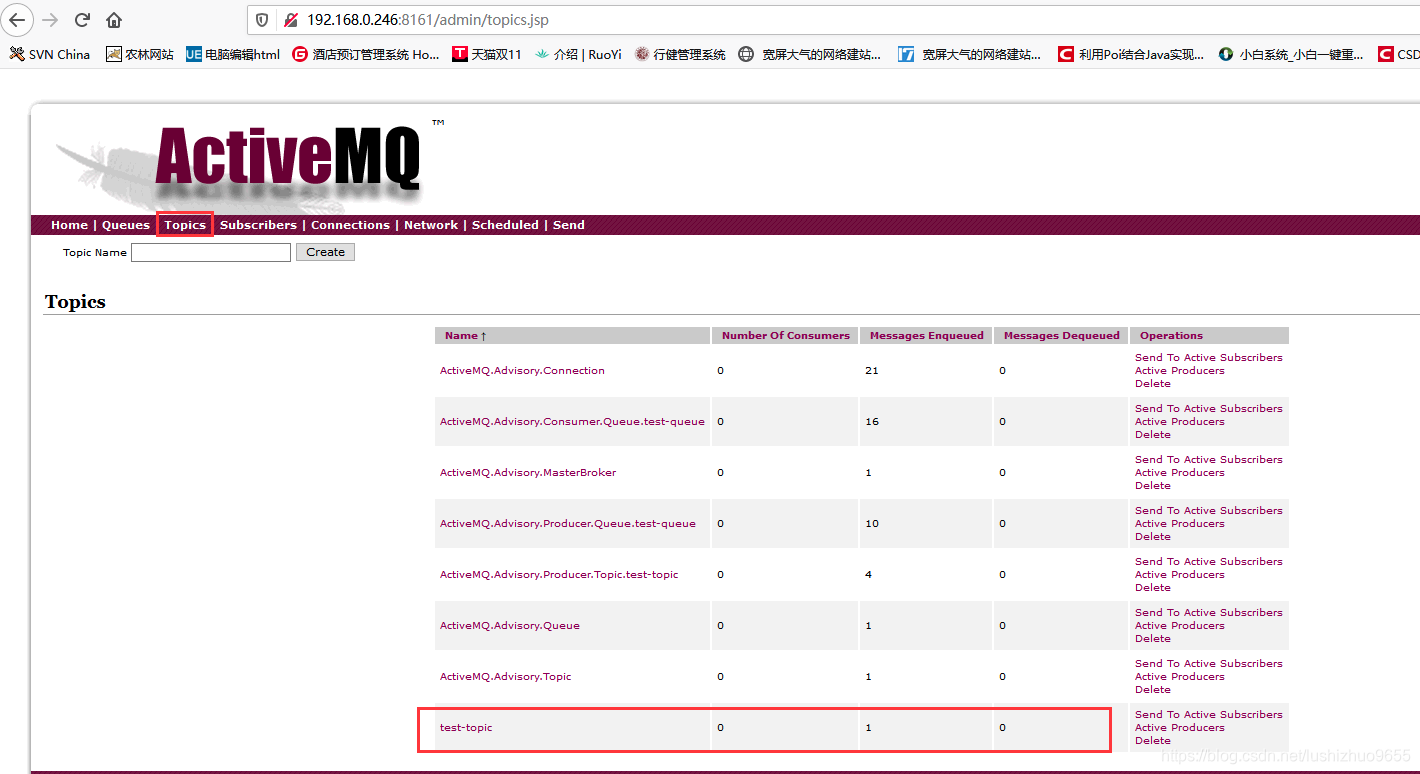Delete the ActiveMQ.Advisory.Topic topic
This screenshot has height=774, width=1420.
(x=1153, y=690)
